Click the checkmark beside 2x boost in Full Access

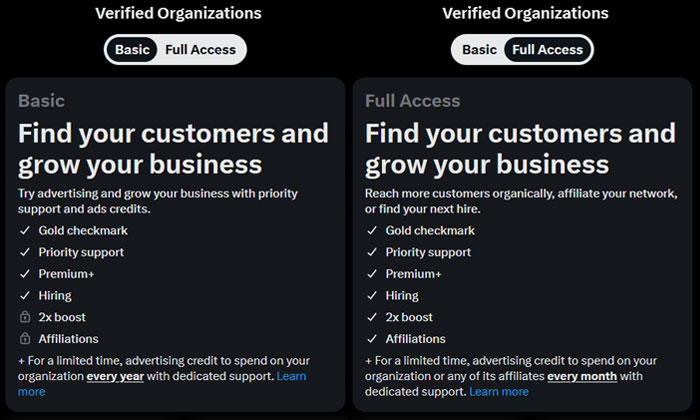372,317
